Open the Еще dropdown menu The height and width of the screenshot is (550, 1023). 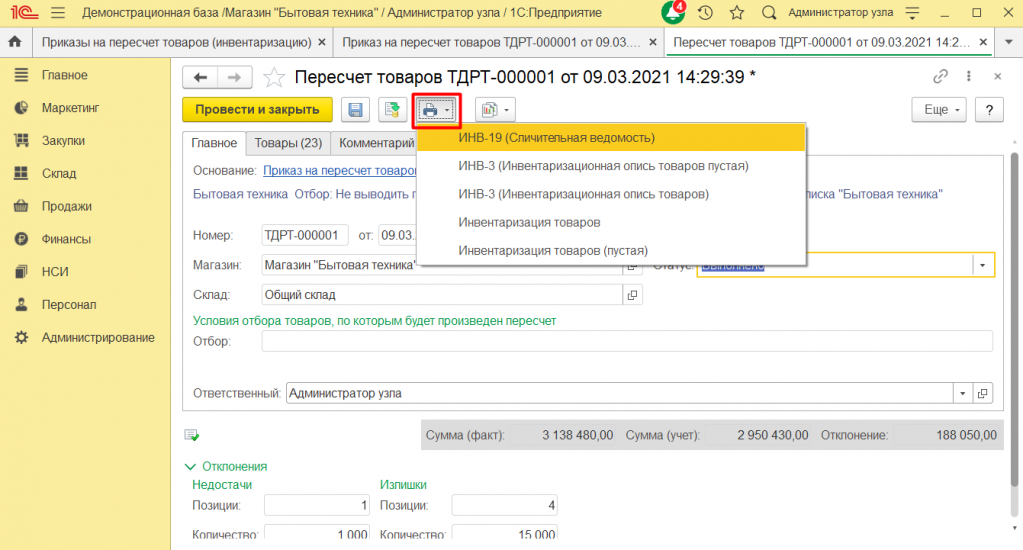[940, 110]
